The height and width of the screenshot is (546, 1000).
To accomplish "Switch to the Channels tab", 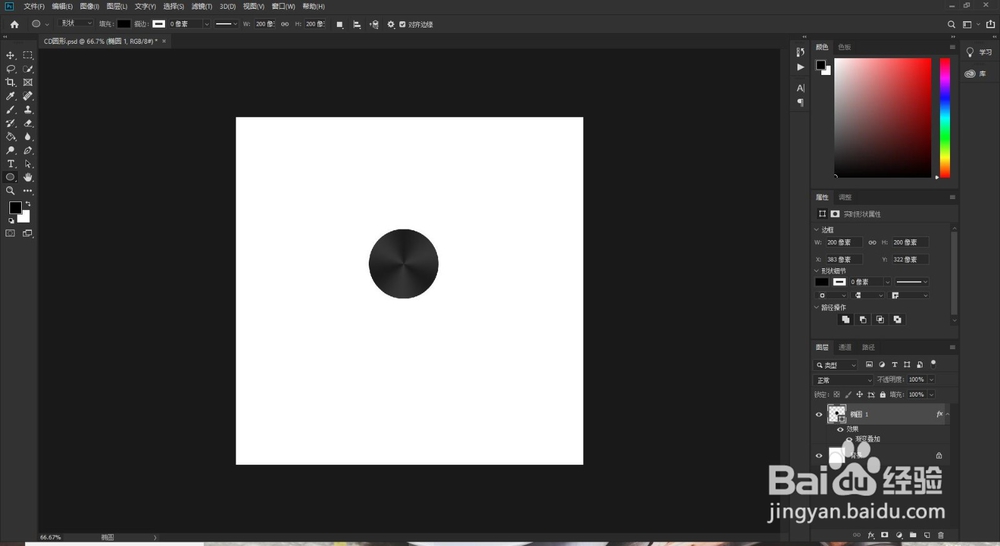I will click(x=845, y=348).
